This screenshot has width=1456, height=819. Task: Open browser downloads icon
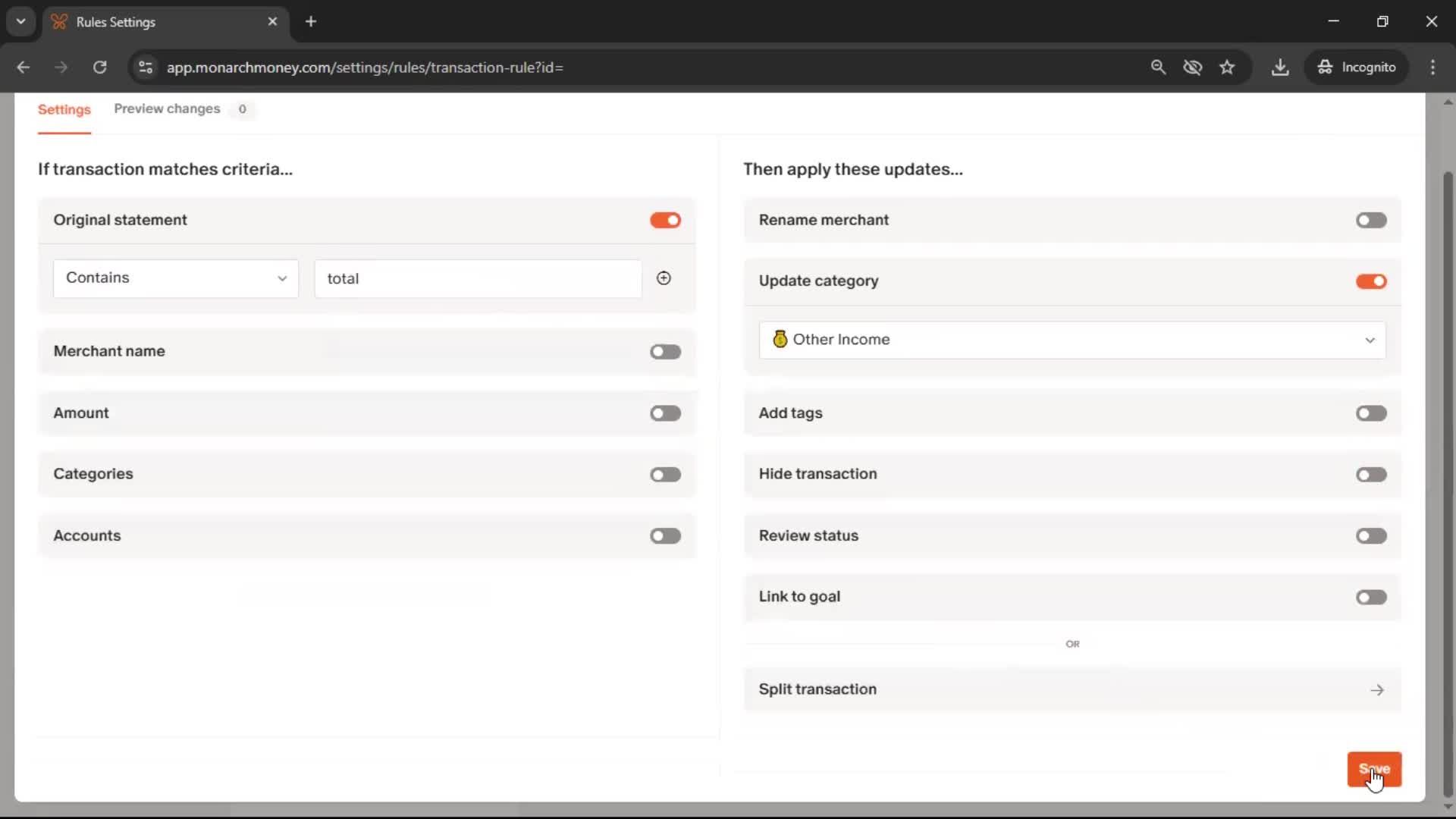[1280, 67]
